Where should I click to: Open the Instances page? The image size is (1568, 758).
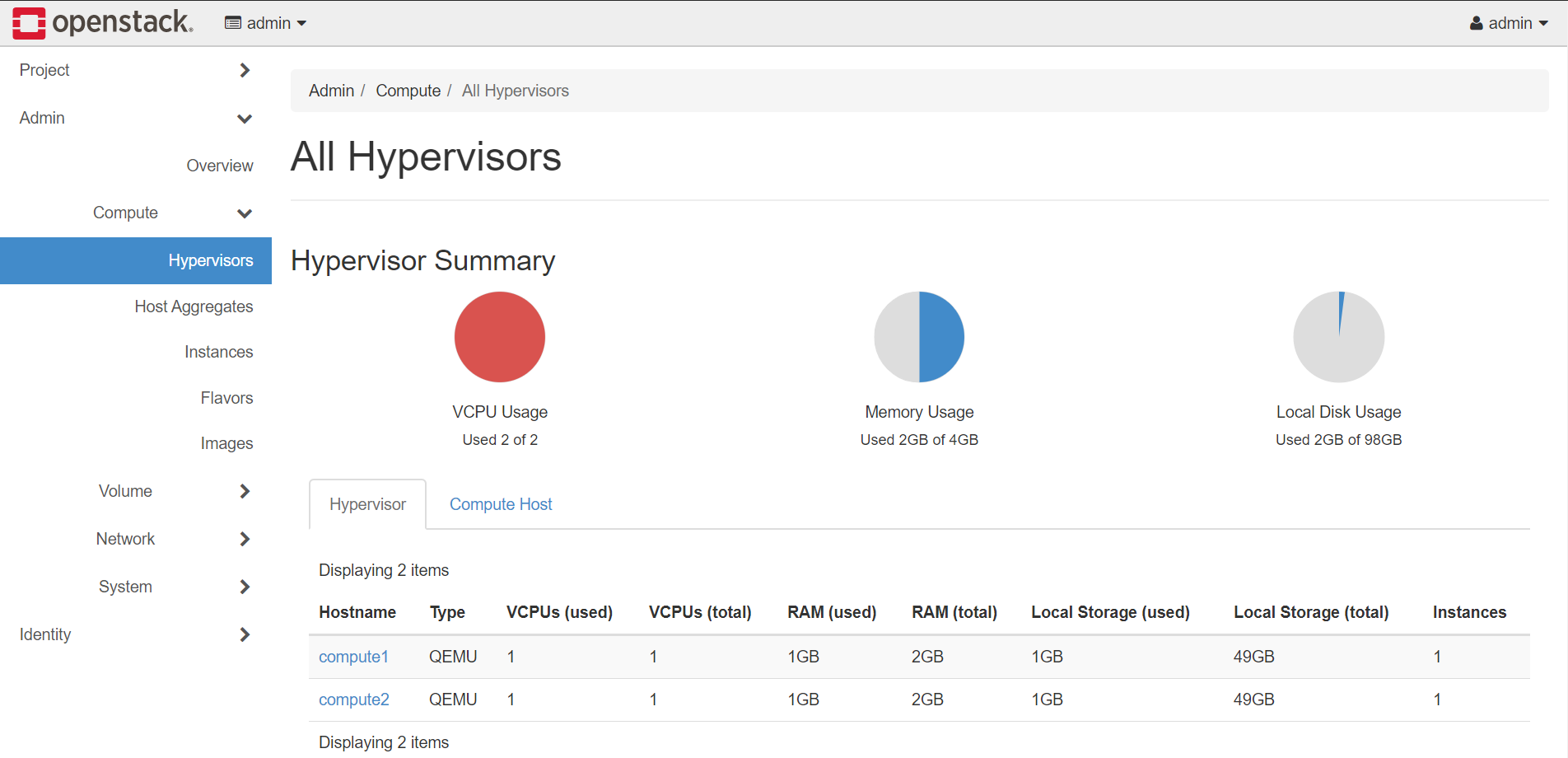pyautogui.click(x=218, y=352)
